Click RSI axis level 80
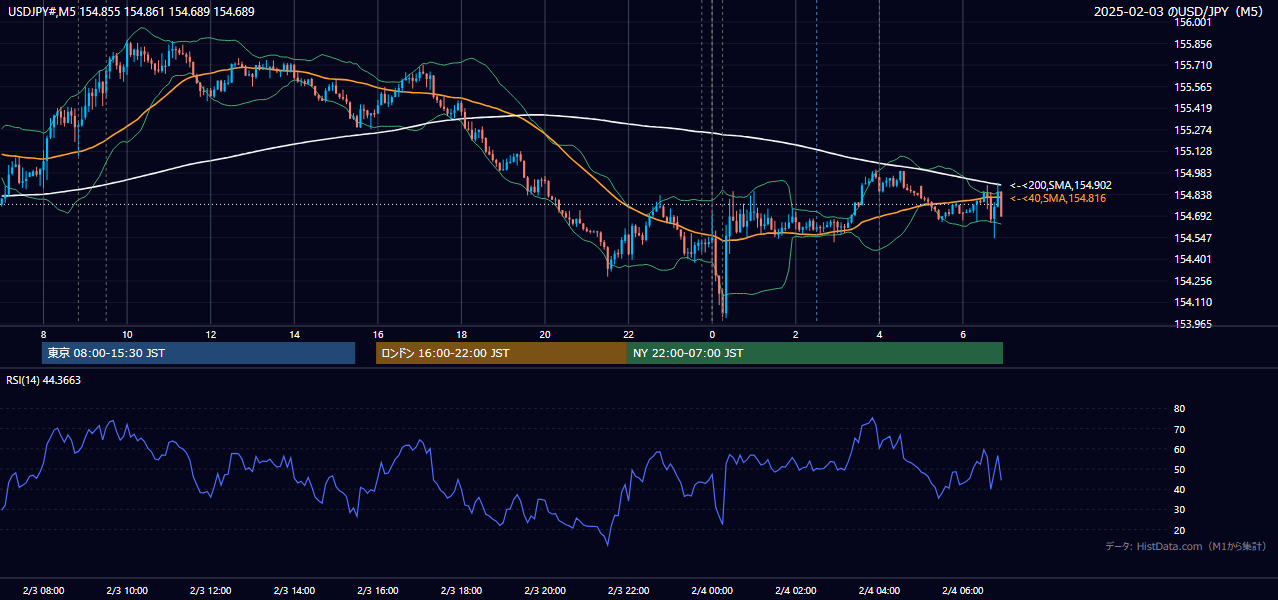 click(x=1180, y=409)
